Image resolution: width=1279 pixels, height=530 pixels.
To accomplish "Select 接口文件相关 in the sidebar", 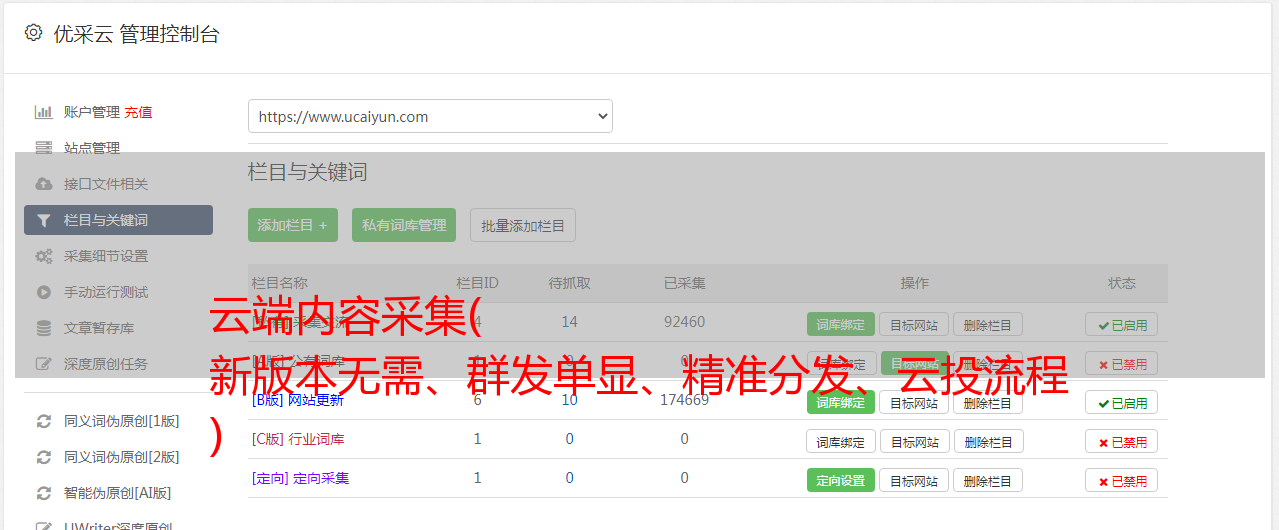I will click(x=106, y=184).
